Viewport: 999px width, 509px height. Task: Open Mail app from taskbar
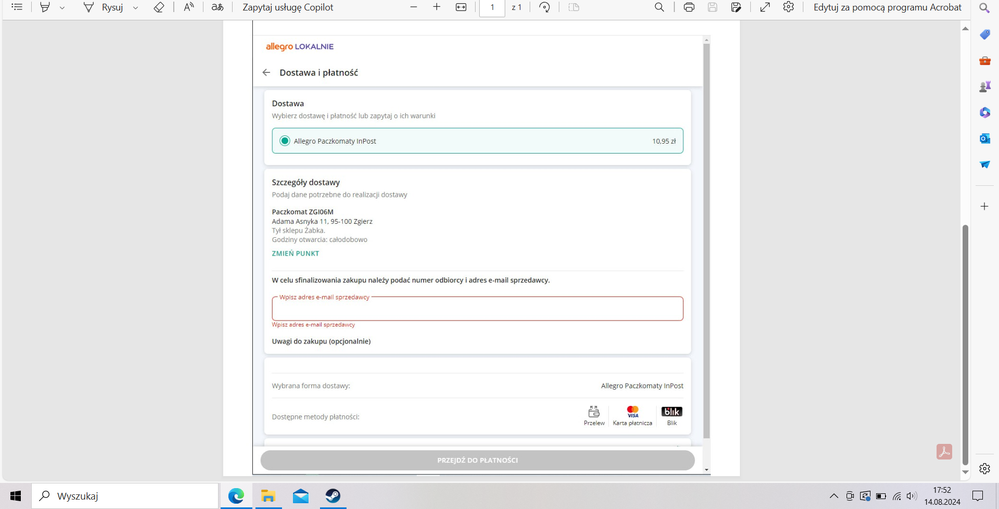pyautogui.click(x=301, y=496)
